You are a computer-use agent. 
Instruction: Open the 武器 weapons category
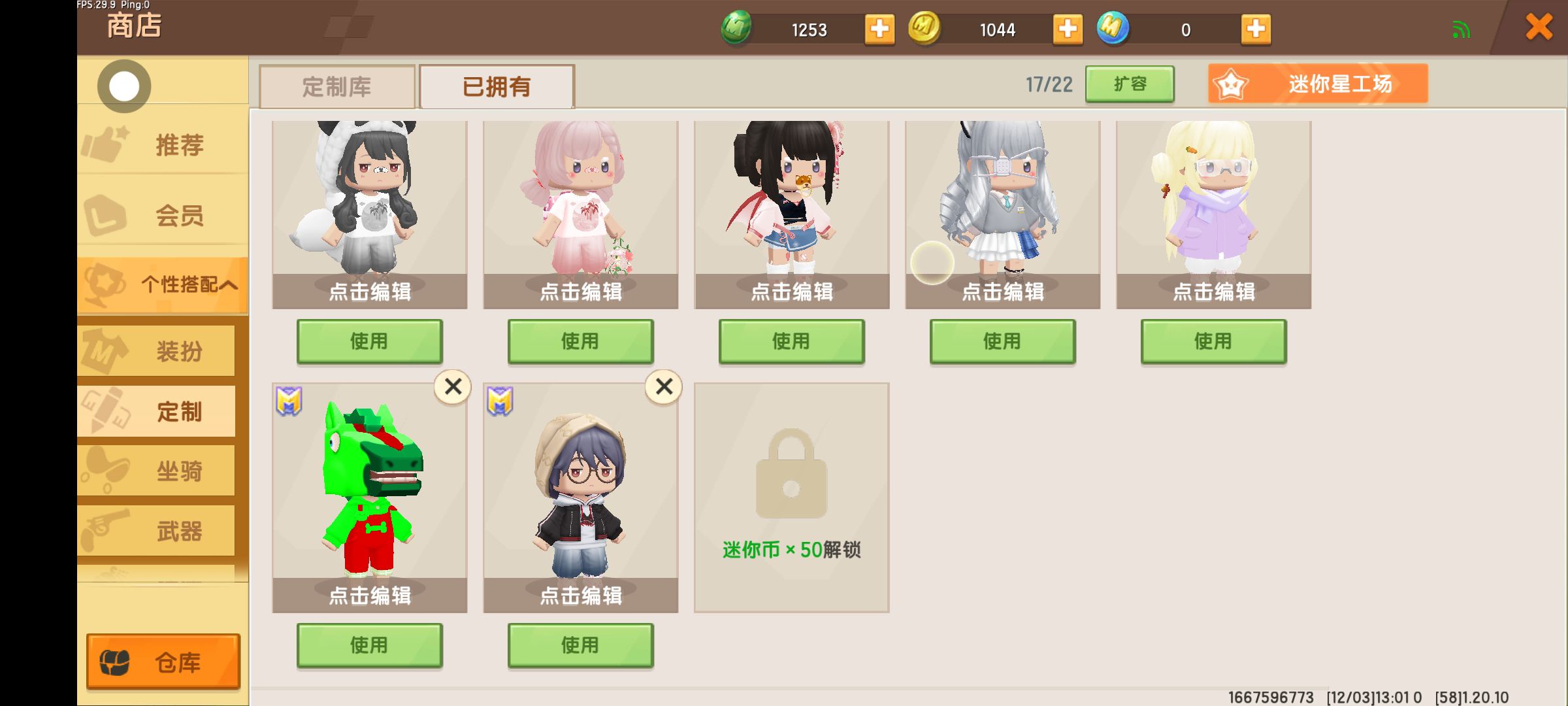coord(157,531)
